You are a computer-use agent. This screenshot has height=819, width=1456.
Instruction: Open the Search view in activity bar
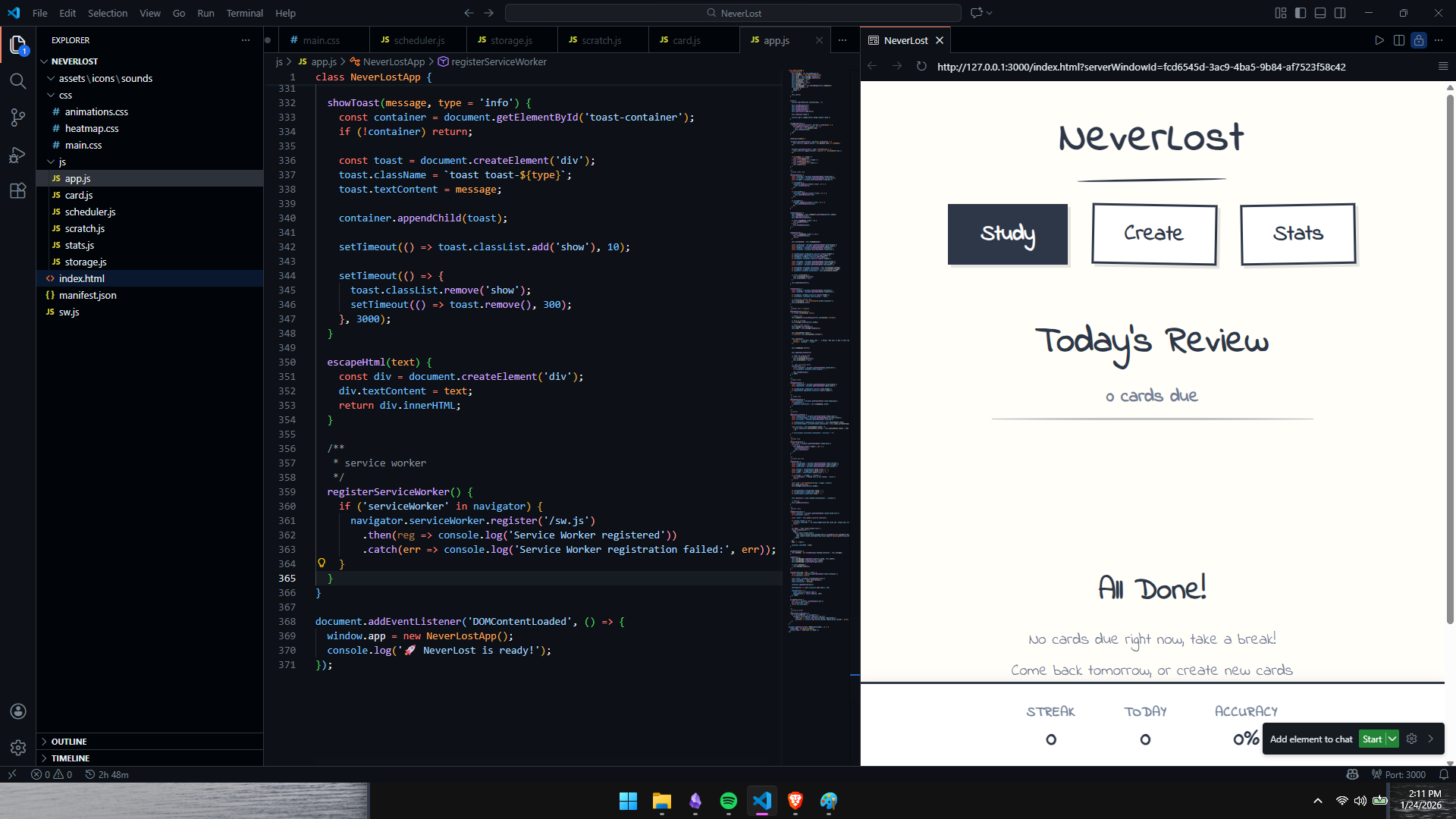pyautogui.click(x=17, y=81)
